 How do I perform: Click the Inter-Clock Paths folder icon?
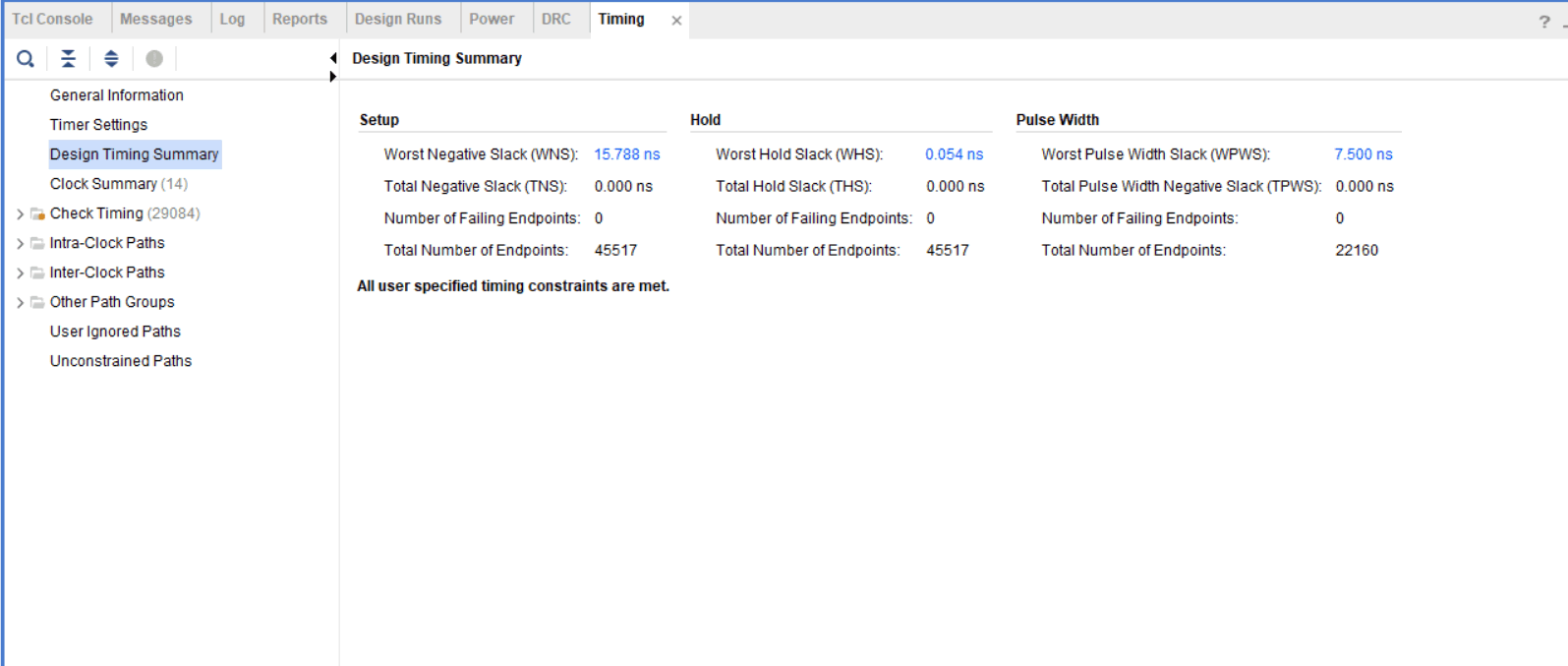pos(37,272)
